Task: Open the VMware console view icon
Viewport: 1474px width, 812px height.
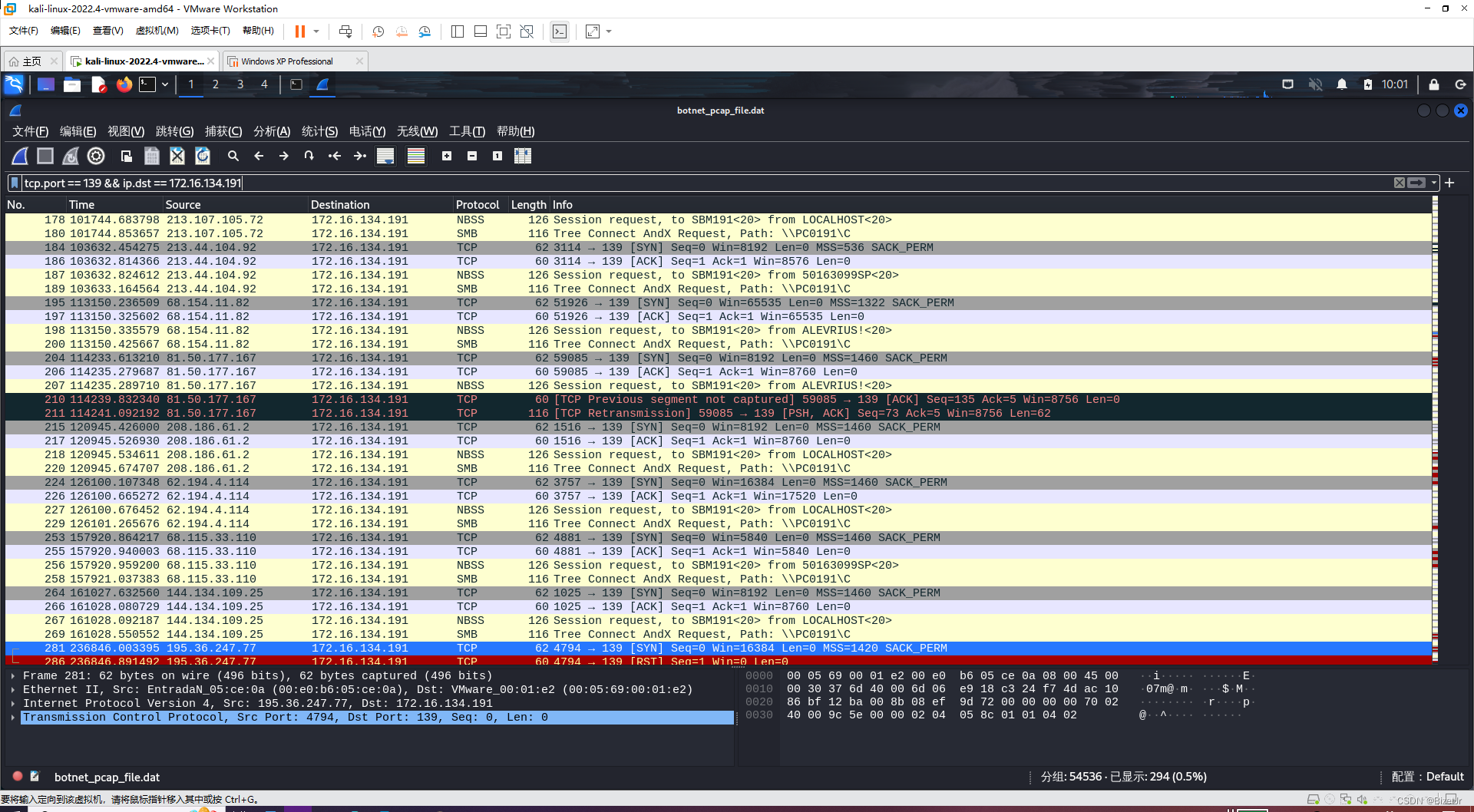Action: [x=560, y=31]
